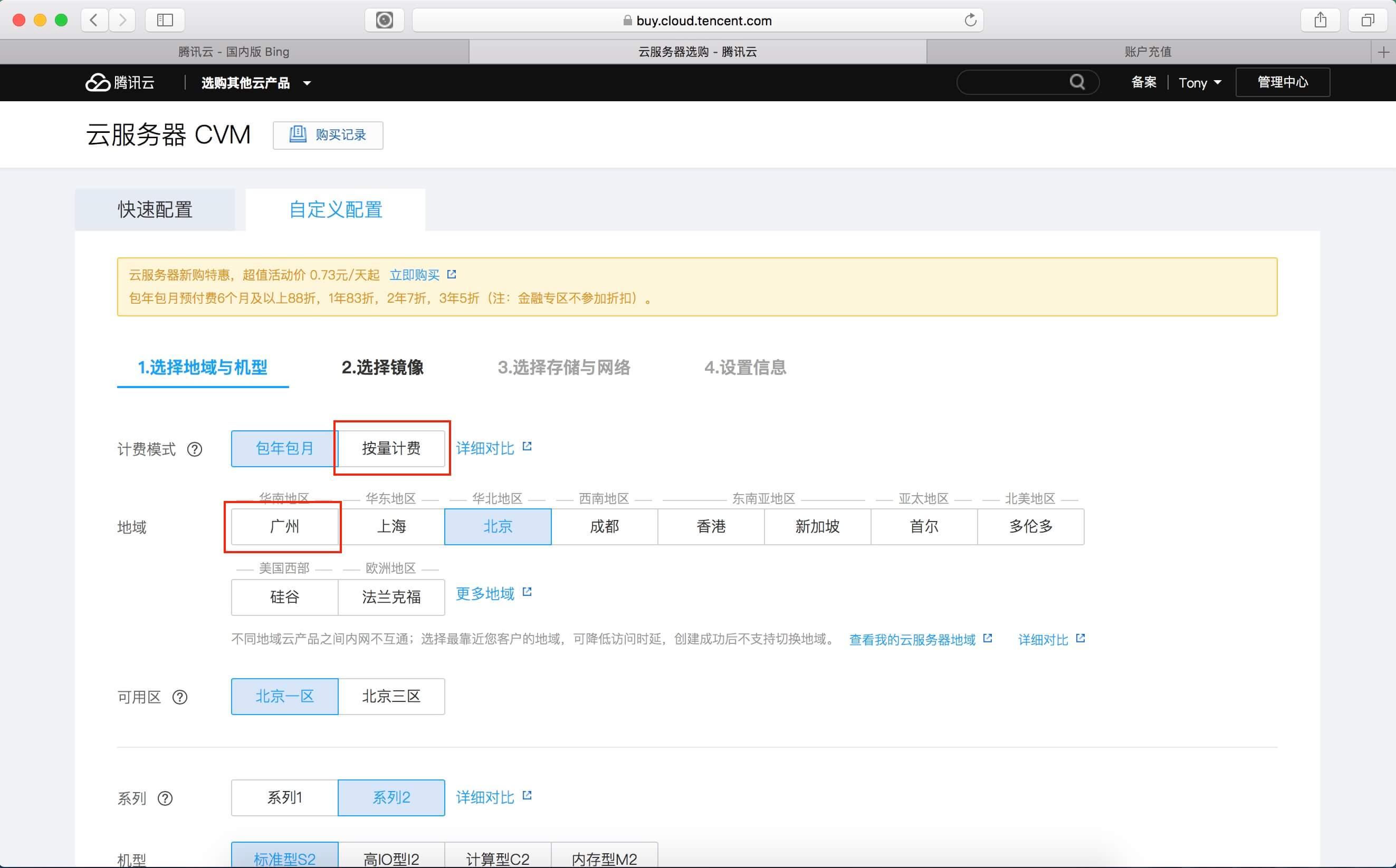
Task: Open Tony account dropdown
Action: tap(1200, 83)
